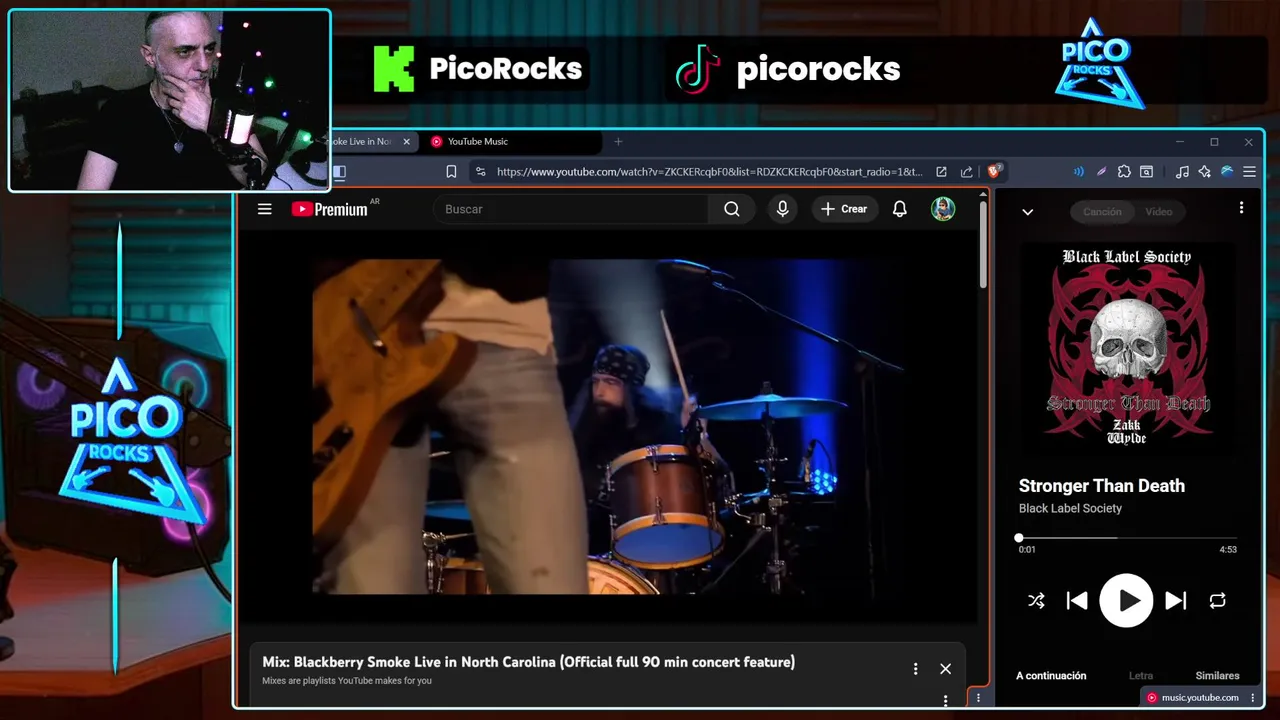Click the large play button

click(1127, 600)
